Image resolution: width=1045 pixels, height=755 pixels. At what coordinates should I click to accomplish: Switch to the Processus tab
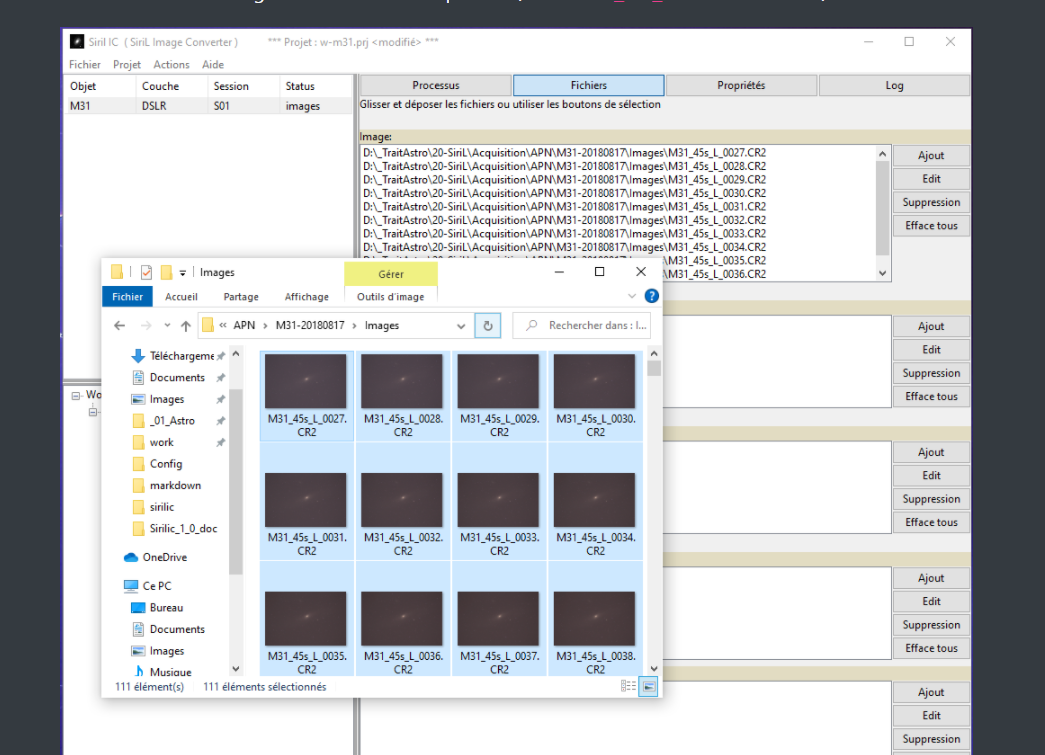pyautogui.click(x=436, y=85)
